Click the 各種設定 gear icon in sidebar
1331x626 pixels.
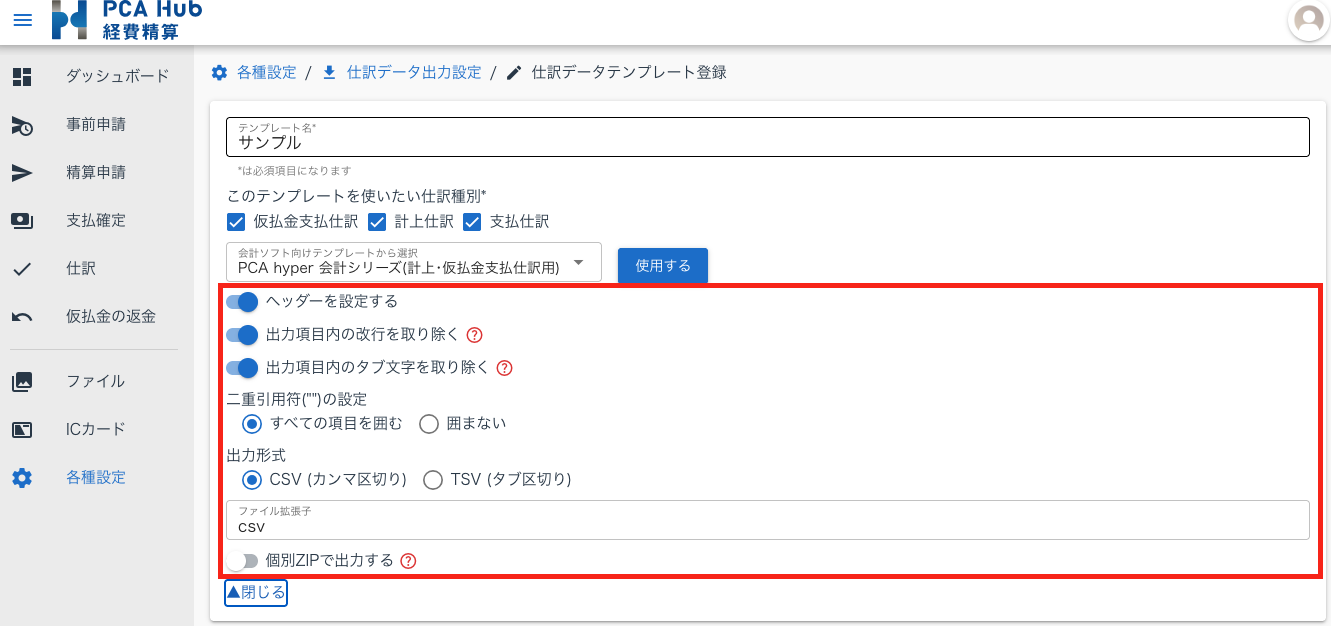pyautogui.click(x=22, y=478)
